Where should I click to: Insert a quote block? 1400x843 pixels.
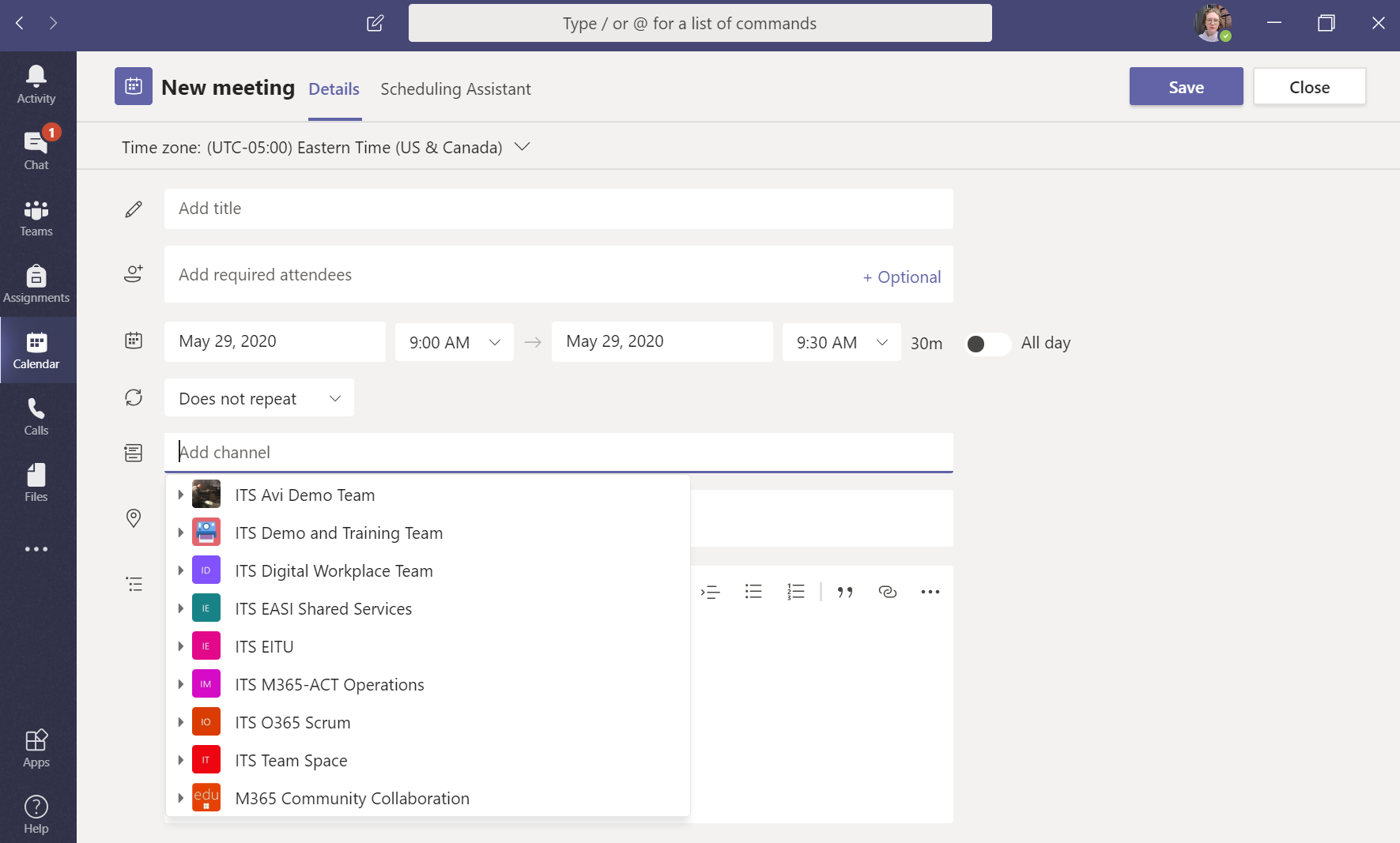click(845, 592)
